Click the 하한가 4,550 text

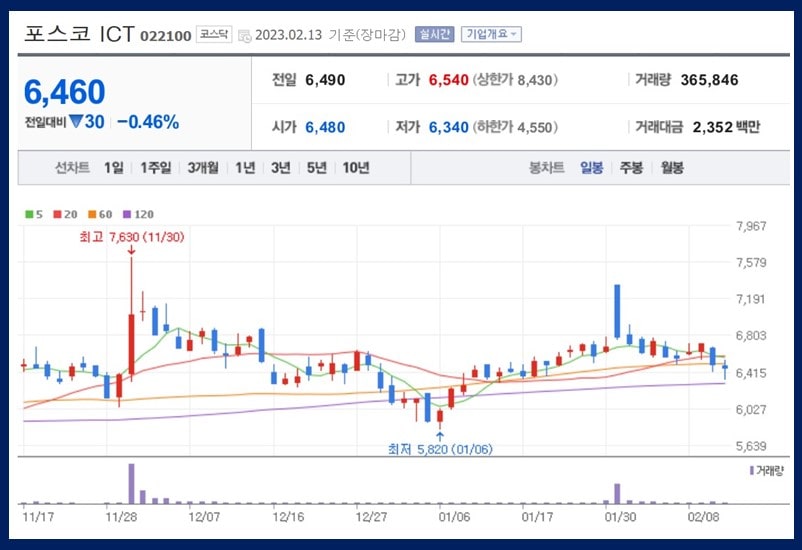click(515, 127)
